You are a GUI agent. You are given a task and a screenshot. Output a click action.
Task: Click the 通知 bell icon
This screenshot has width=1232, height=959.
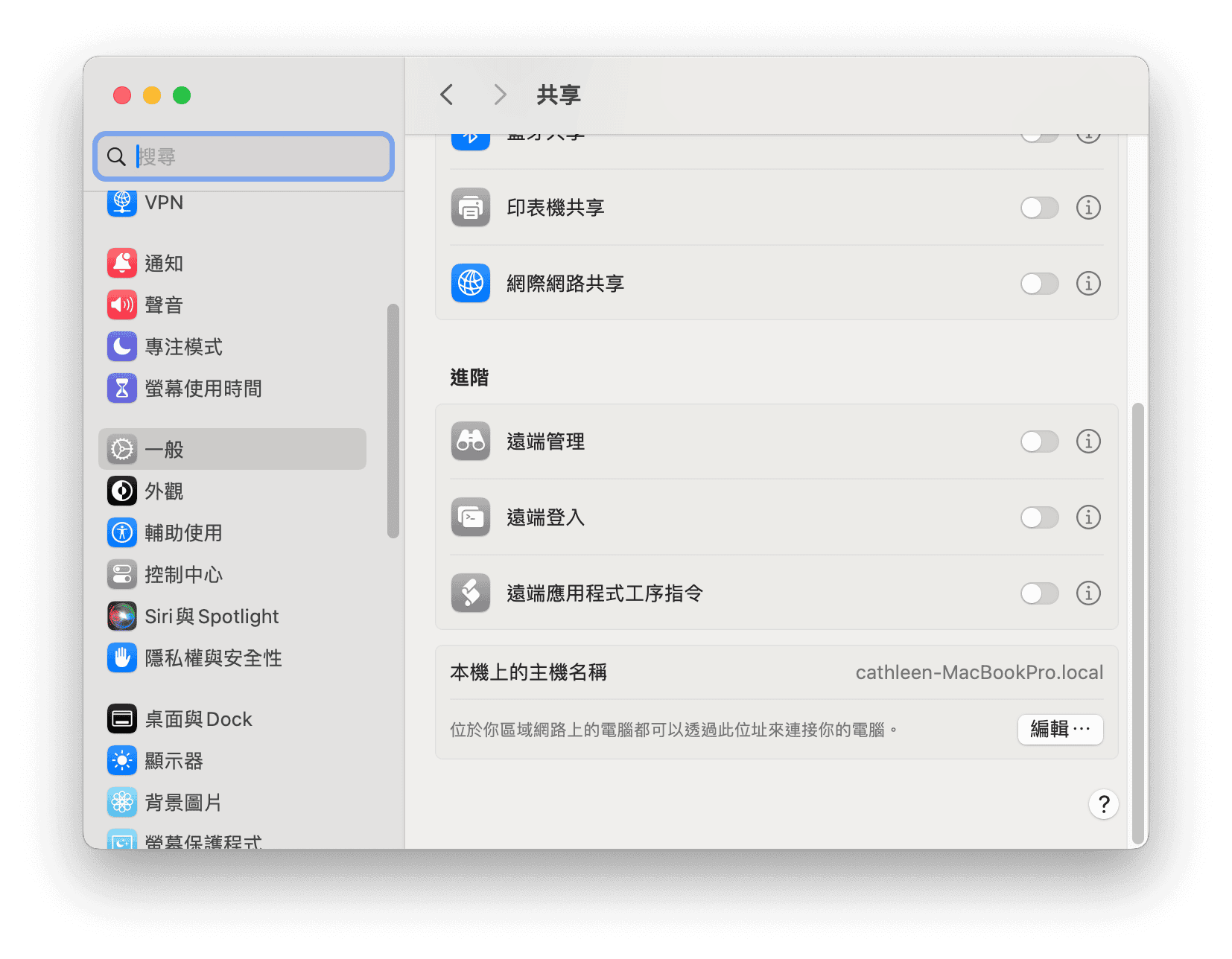[122, 263]
